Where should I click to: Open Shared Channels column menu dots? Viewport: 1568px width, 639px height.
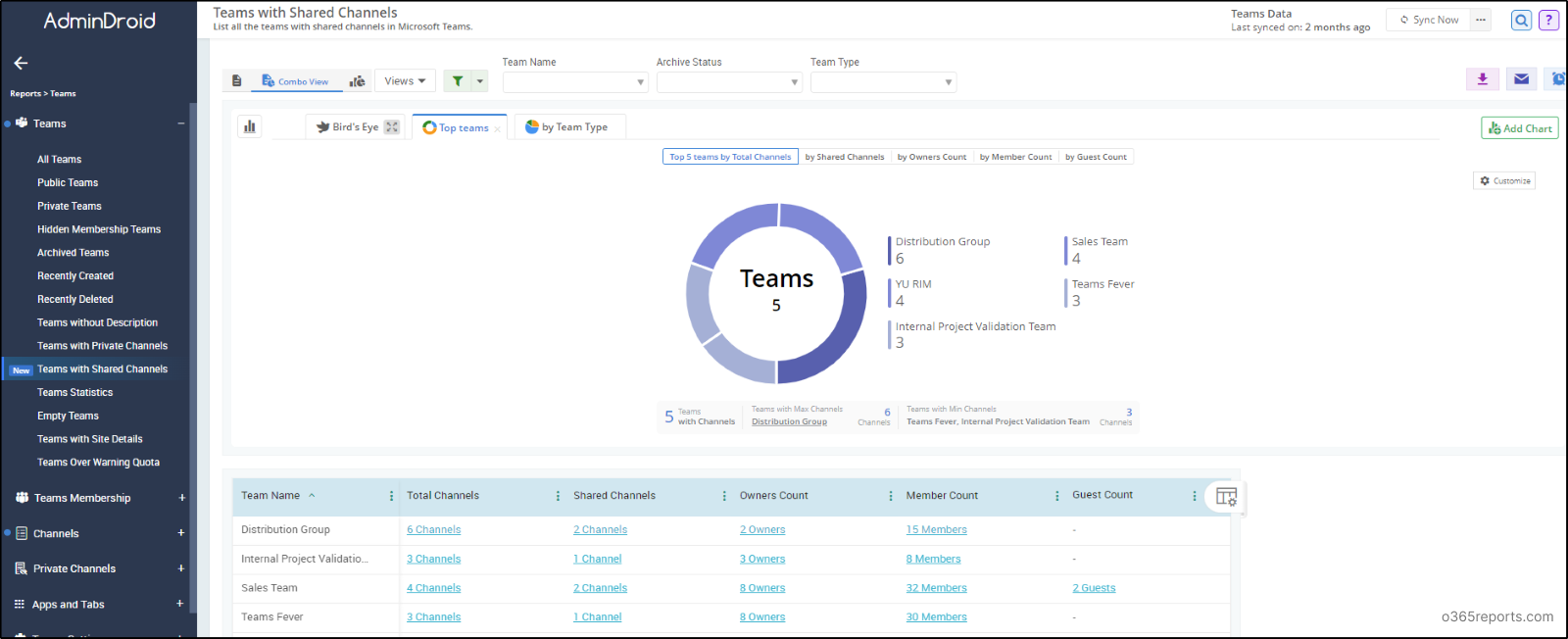pos(724,496)
